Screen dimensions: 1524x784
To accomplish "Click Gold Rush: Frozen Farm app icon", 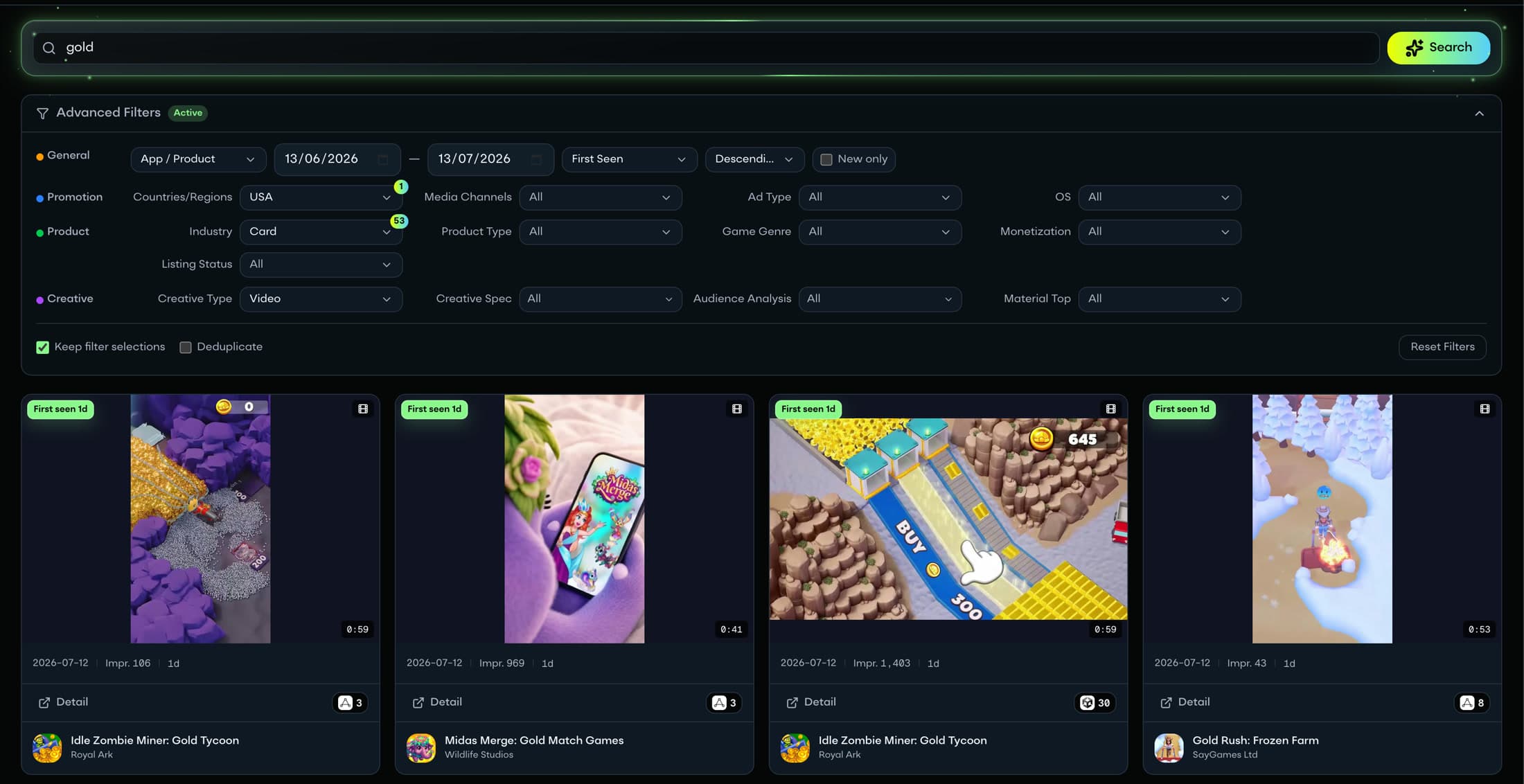I will (1169, 748).
